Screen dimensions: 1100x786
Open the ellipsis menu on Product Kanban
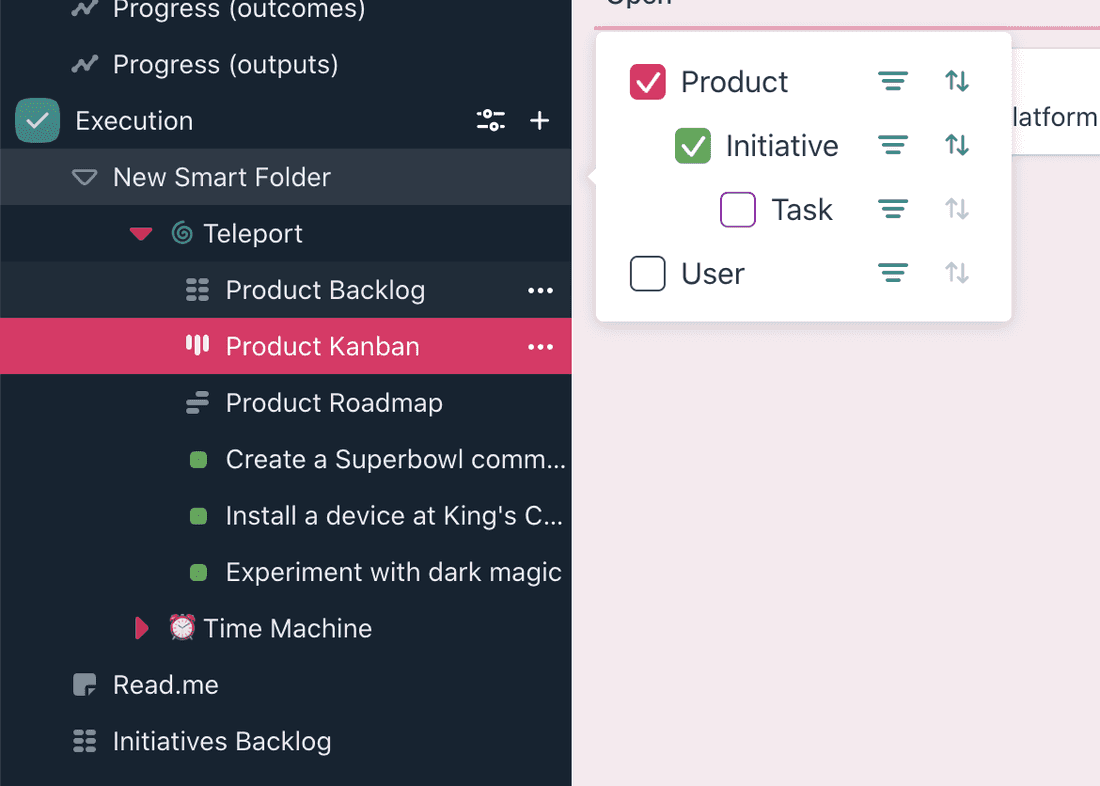tap(540, 346)
